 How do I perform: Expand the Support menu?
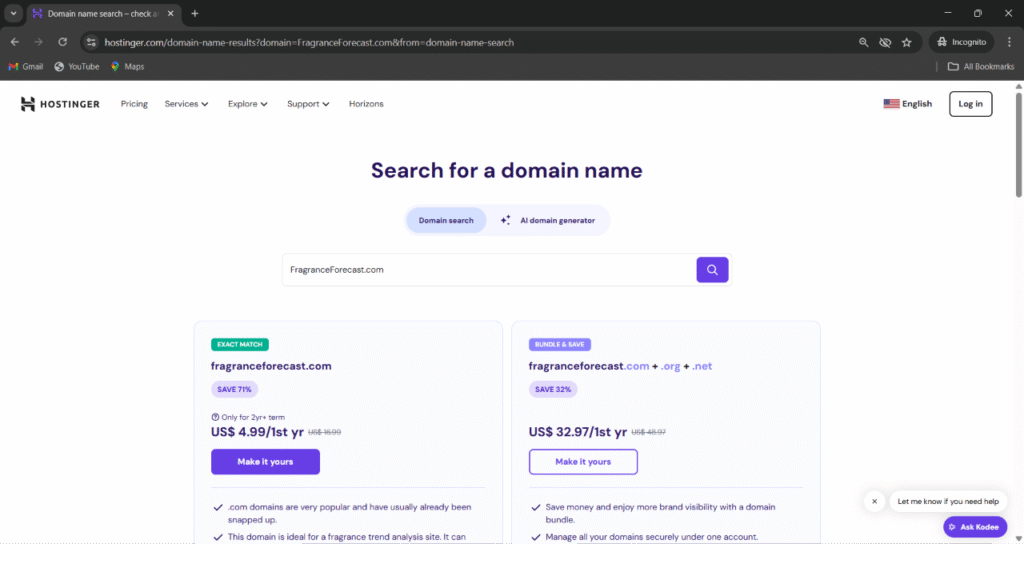[308, 104]
